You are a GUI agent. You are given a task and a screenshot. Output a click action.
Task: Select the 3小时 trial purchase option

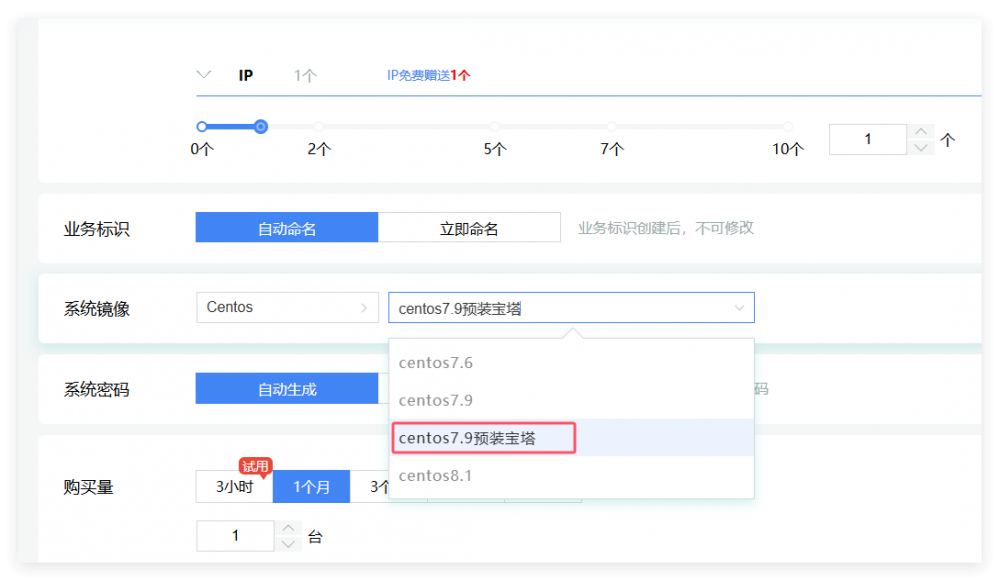[234, 487]
